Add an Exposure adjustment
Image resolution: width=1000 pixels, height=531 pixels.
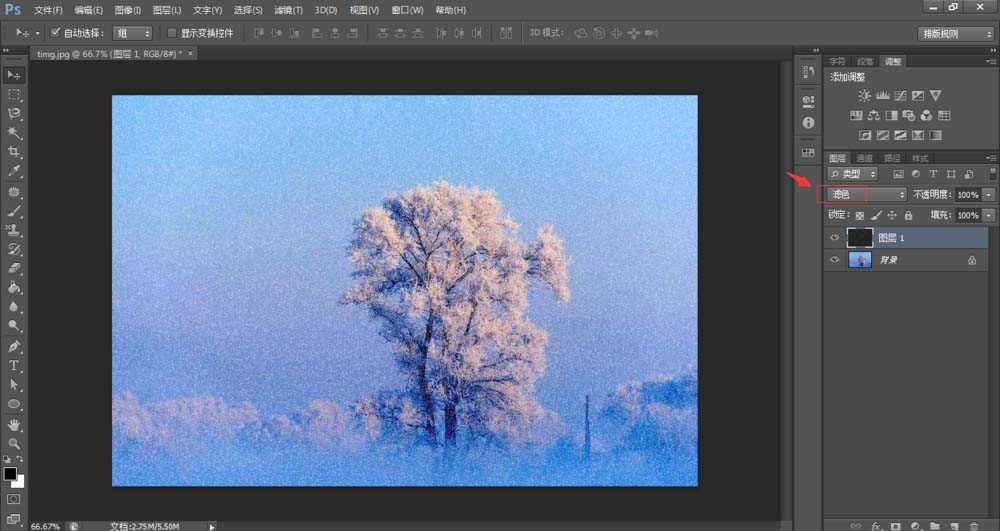click(x=918, y=96)
